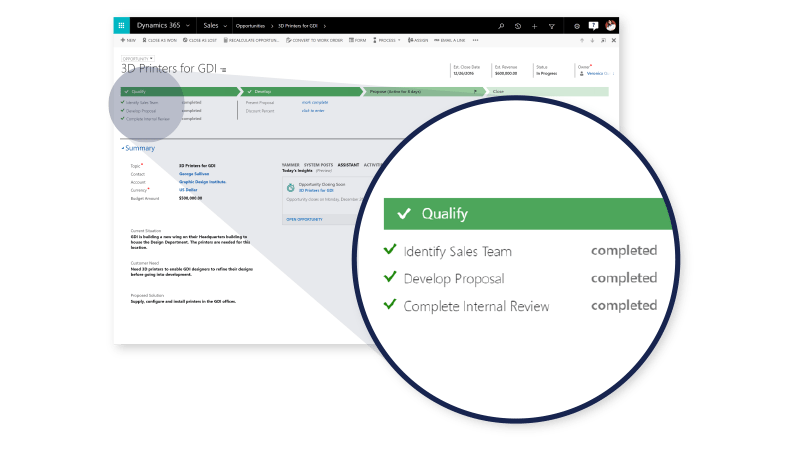This screenshot has width=800, height=450.
Task: Open the George Sullivan contact link
Action: point(194,174)
